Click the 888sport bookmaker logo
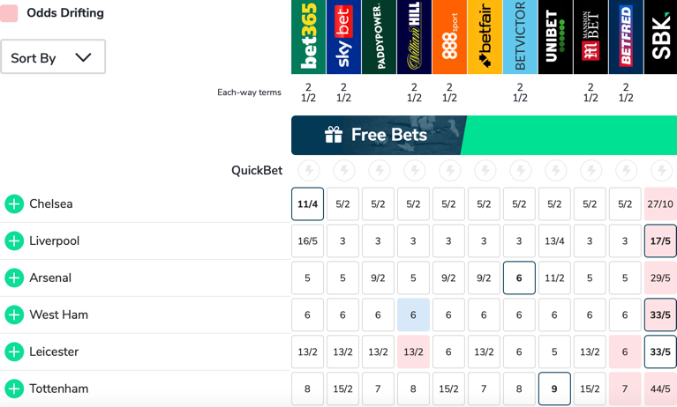This screenshot has height=407, width=677. click(x=448, y=37)
